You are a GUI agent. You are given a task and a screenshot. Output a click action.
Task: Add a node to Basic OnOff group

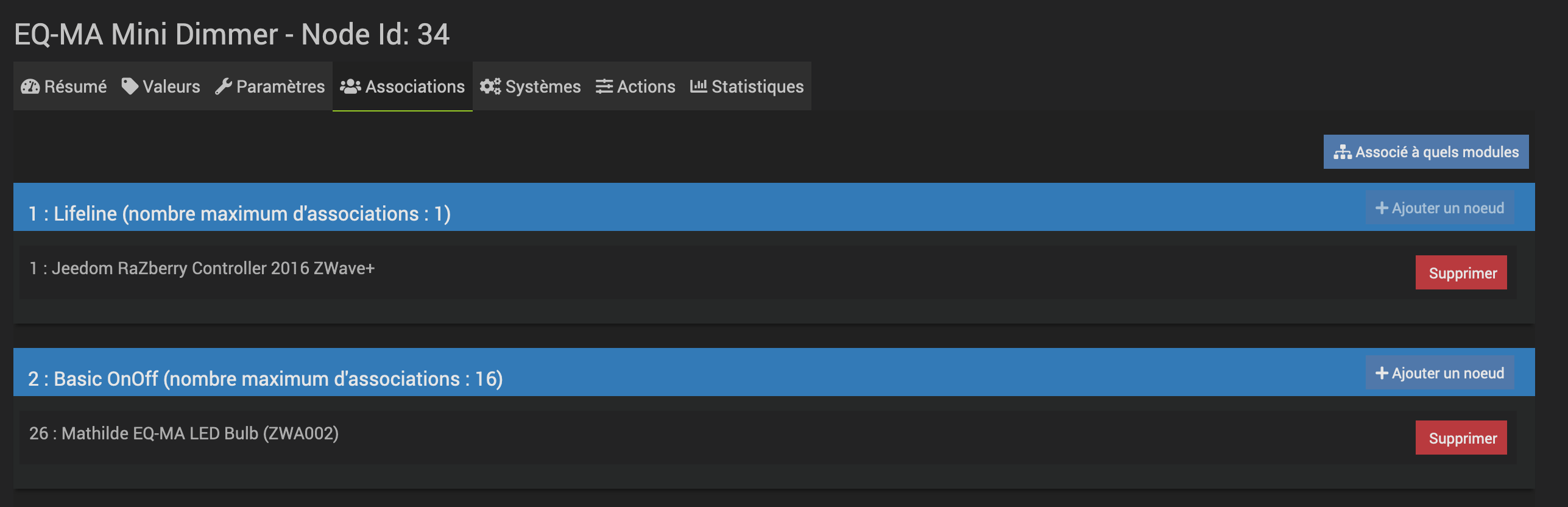(1440, 373)
